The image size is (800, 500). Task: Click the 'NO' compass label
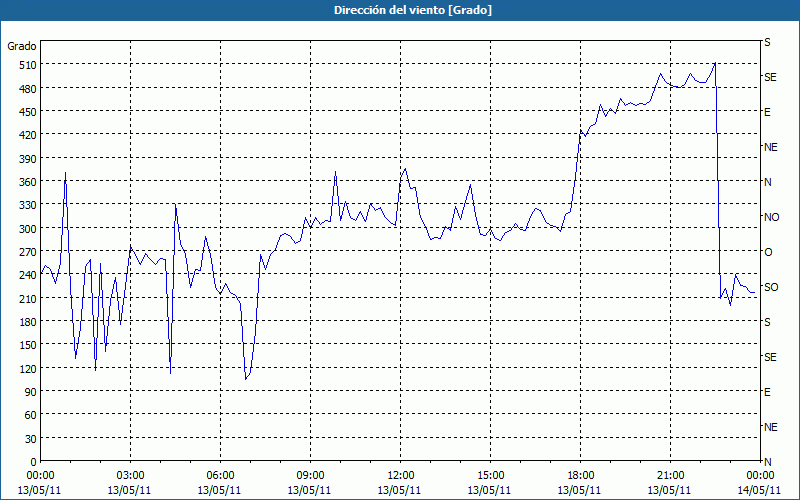[771, 217]
